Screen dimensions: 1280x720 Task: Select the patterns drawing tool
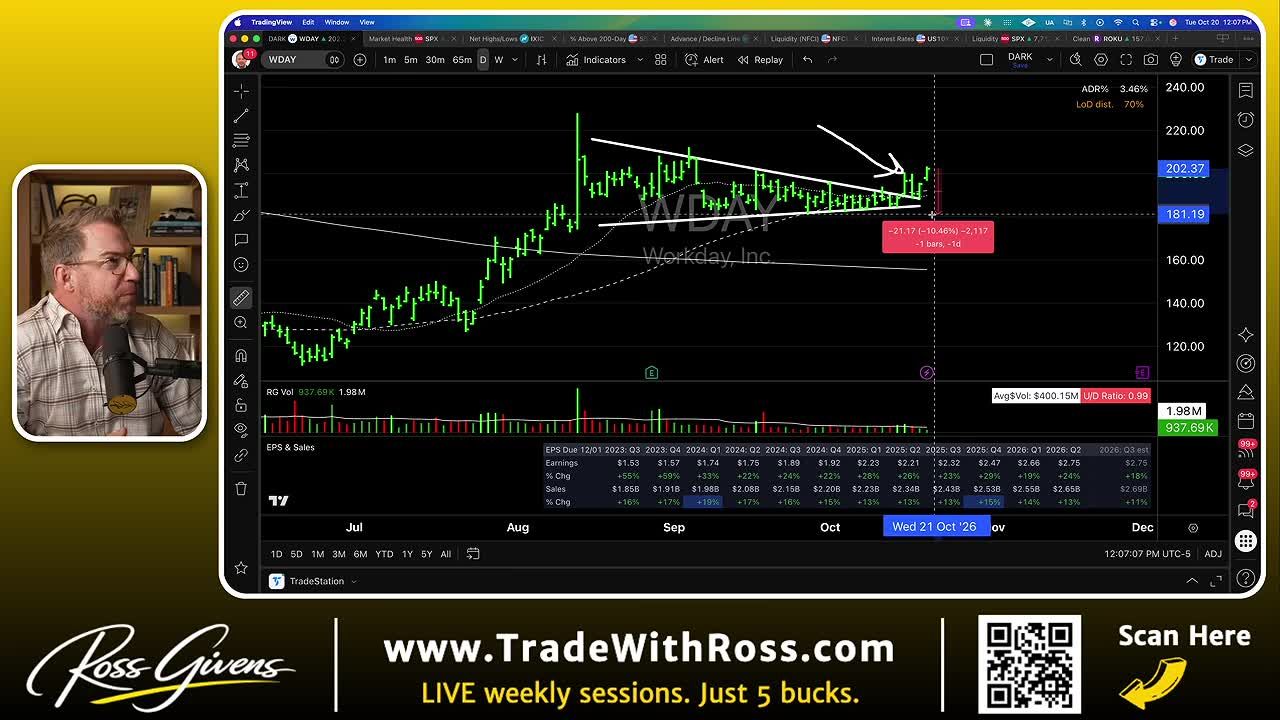pyautogui.click(x=241, y=165)
